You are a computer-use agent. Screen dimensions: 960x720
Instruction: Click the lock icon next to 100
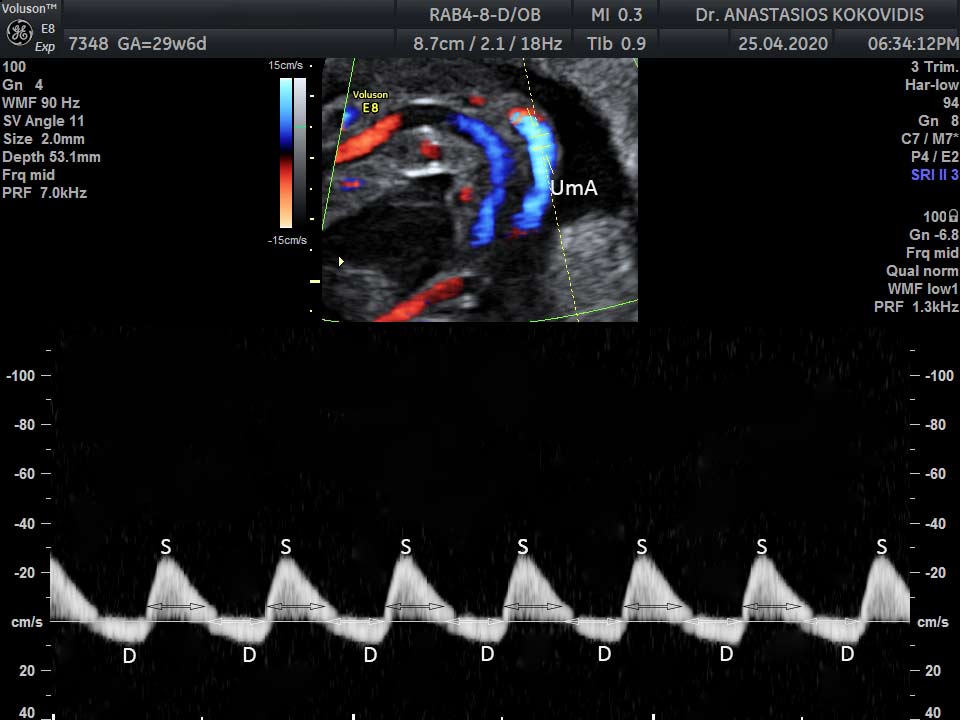[953, 216]
